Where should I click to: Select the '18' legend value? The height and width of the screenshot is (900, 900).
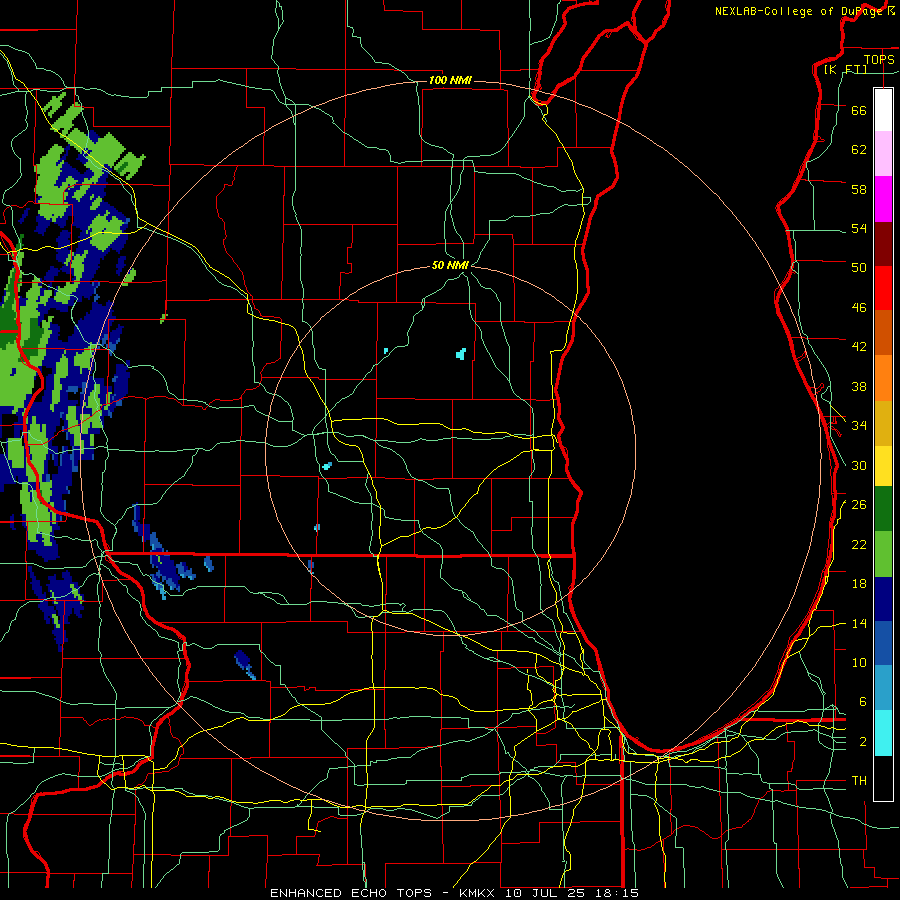tap(859, 584)
